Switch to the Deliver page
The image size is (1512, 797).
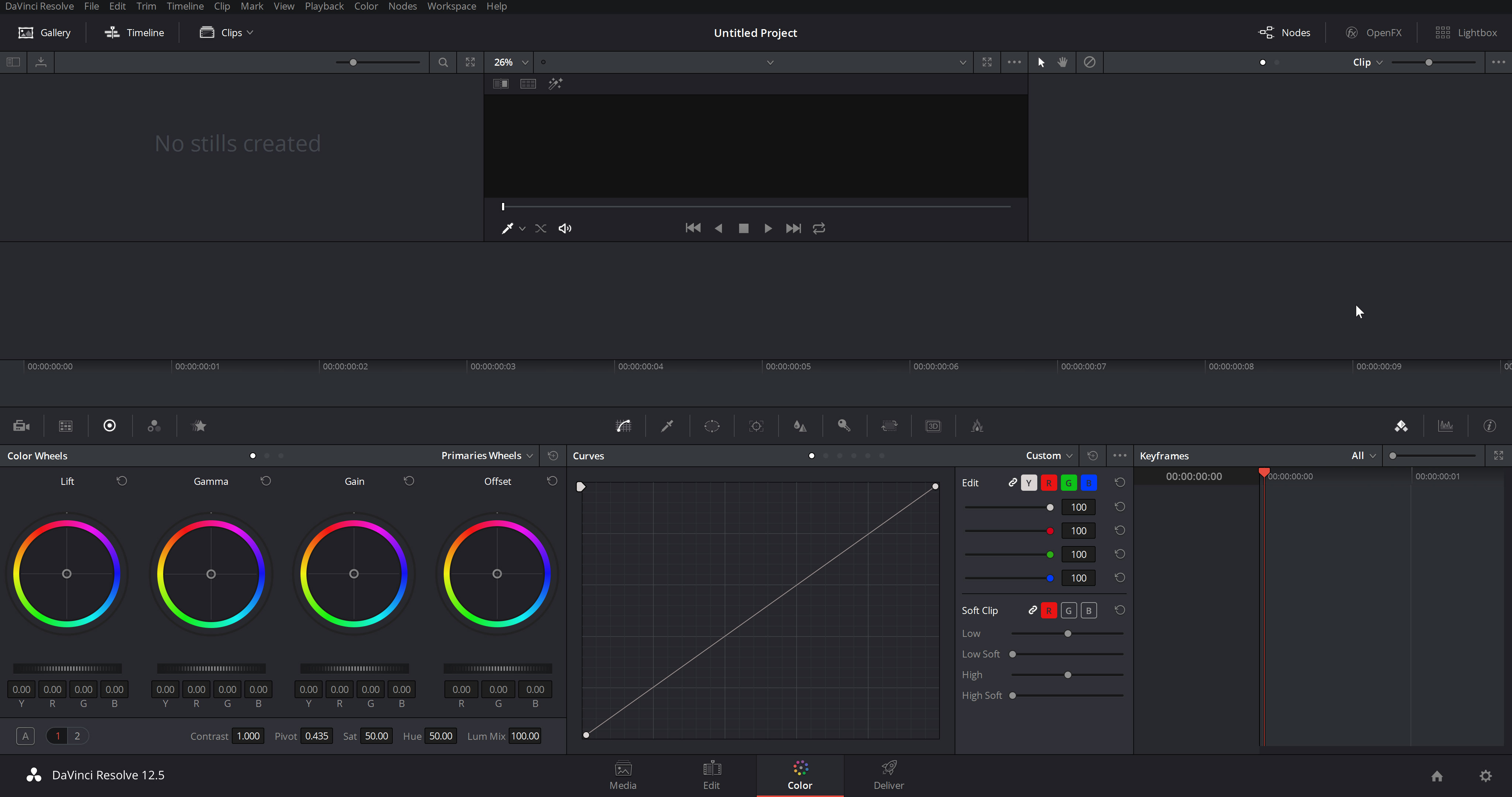[x=889, y=776]
